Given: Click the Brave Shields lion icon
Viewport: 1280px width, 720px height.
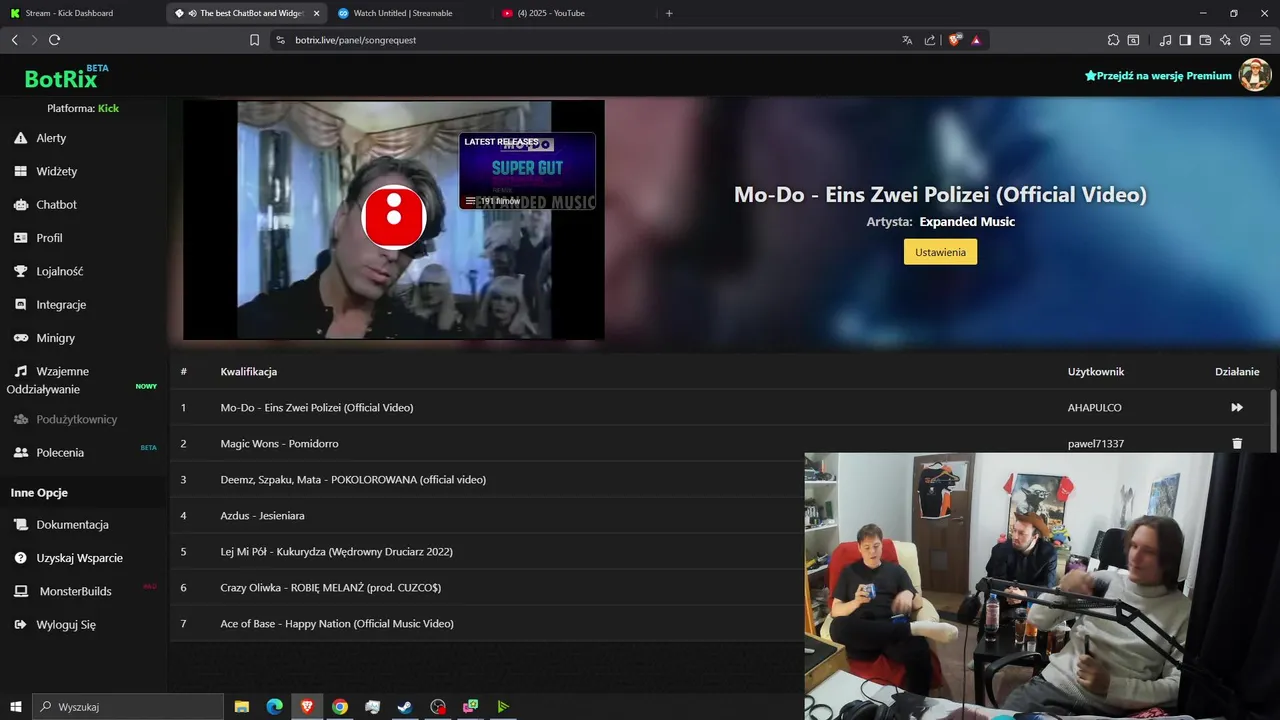Looking at the screenshot, I should coord(955,40).
